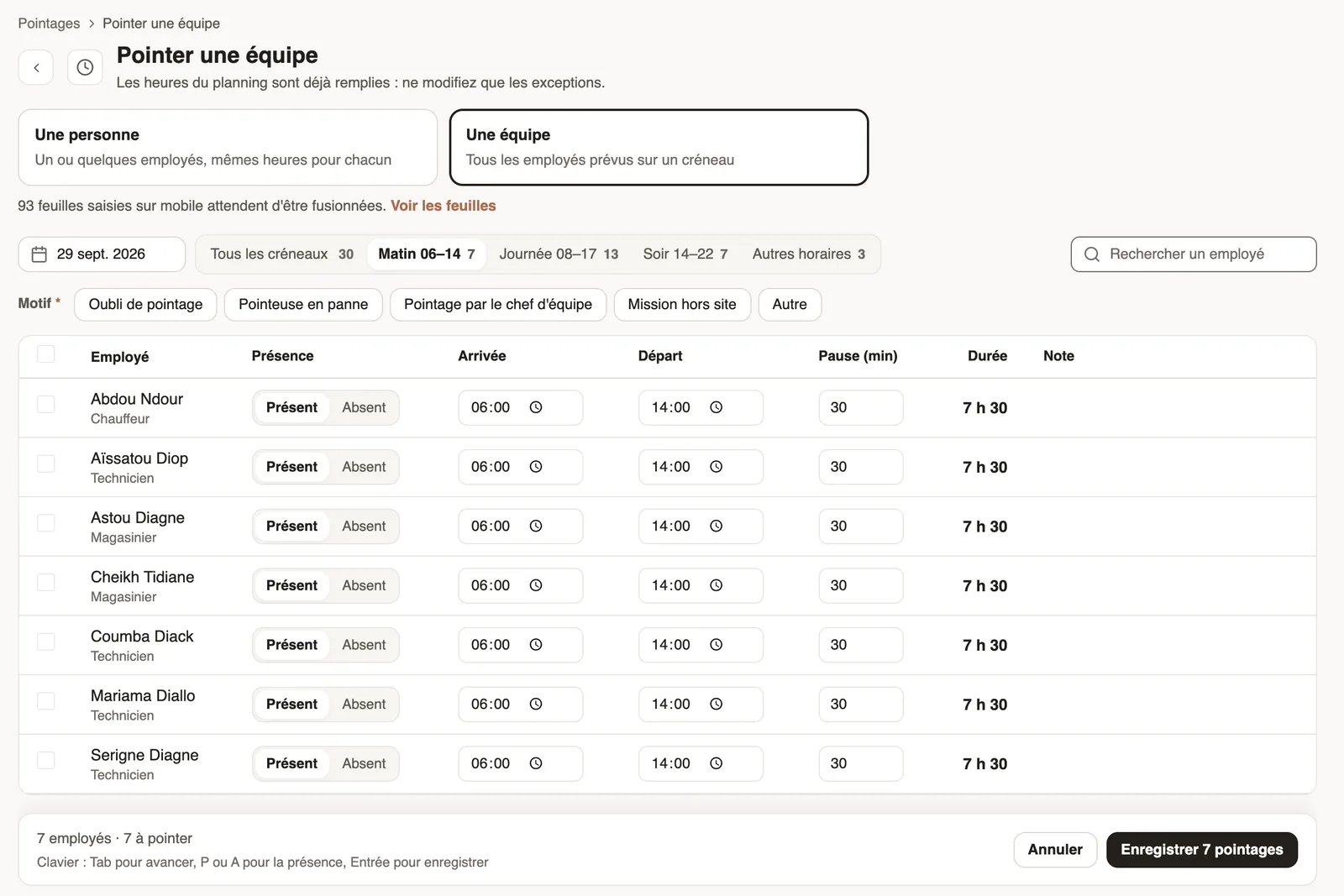Mark Coumba Diack as Absent
Image resolution: width=1344 pixels, height=896 pixels.
pyautogui.click(x=364, y=645)
